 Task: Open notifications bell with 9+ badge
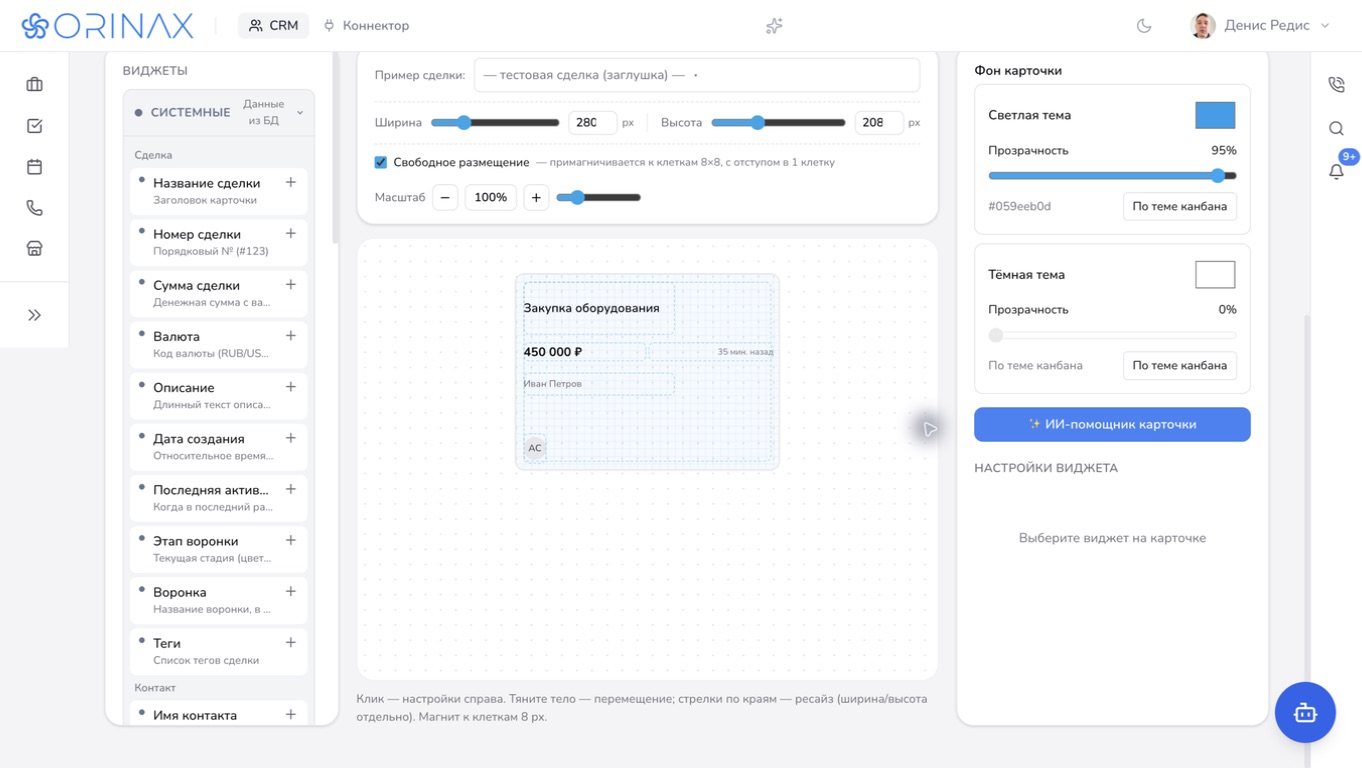point(1336,171)
